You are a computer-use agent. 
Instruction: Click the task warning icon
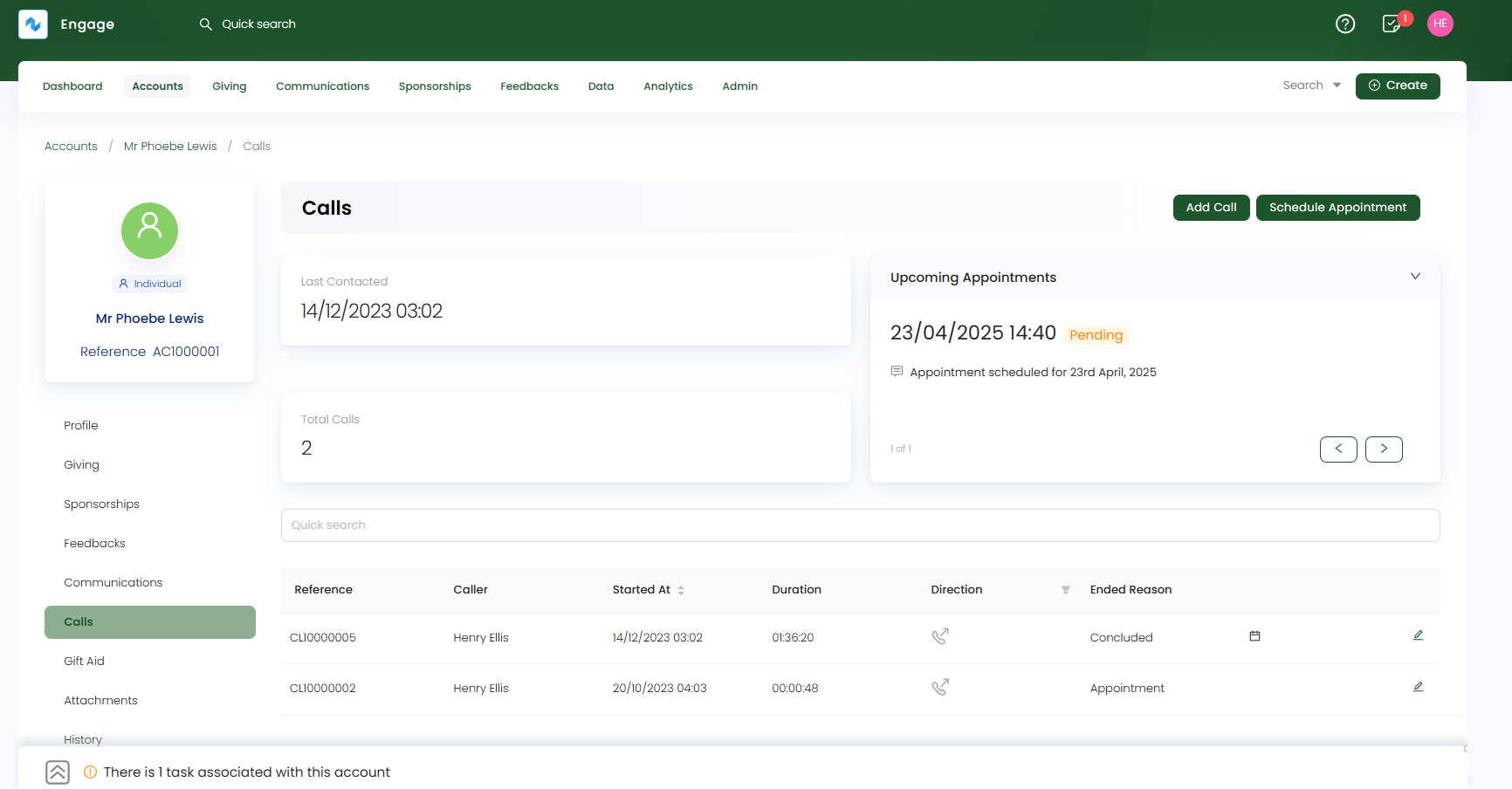[90, 772]
